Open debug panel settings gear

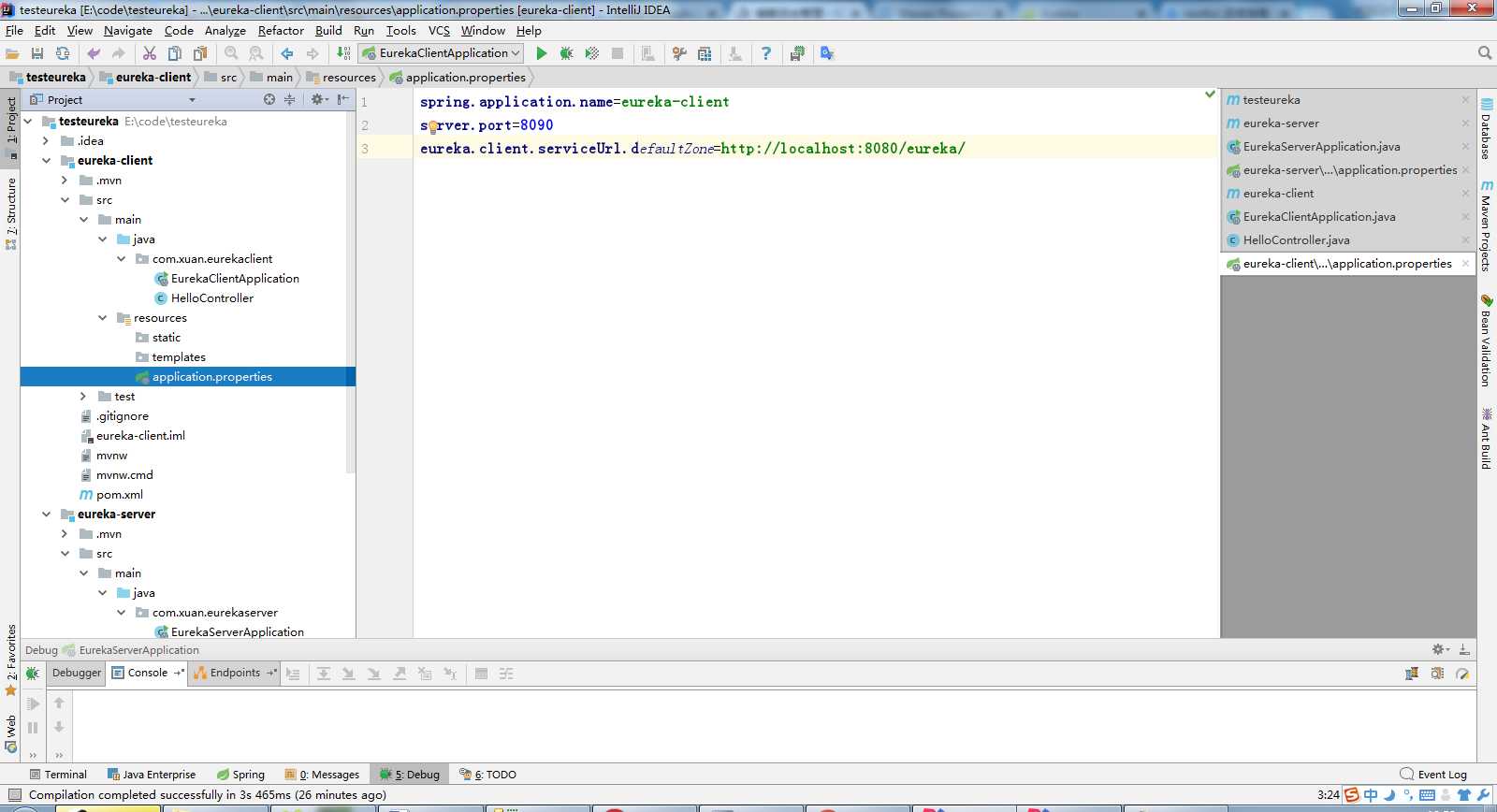(1440, 649)
